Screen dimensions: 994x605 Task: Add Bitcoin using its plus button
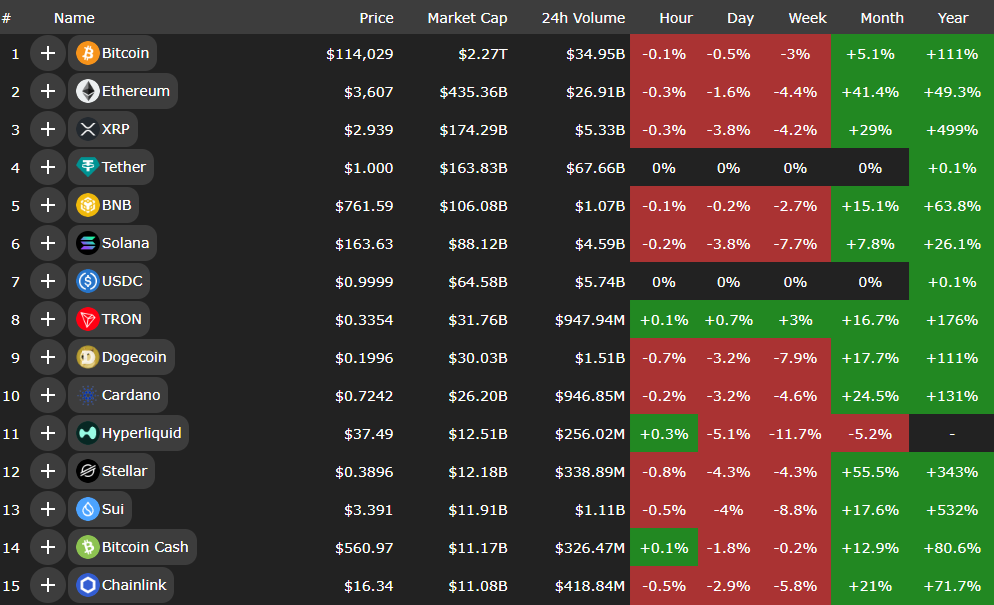[x=47, y=53]
